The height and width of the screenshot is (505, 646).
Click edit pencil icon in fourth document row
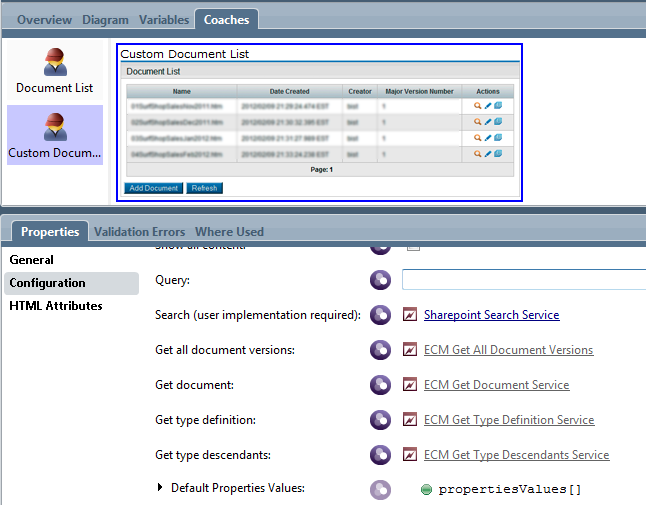[488, 154]
